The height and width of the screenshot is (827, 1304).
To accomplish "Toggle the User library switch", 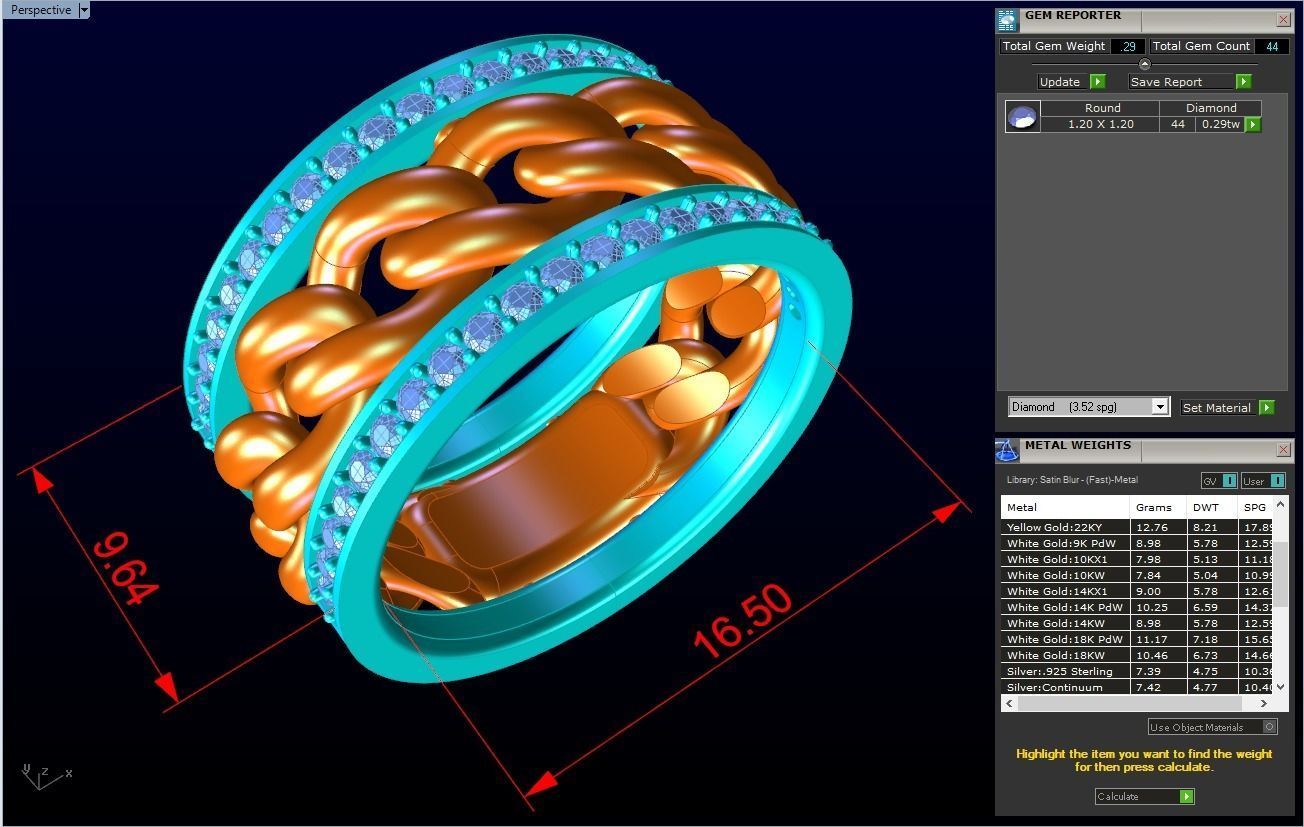I will click(1263, 481).
